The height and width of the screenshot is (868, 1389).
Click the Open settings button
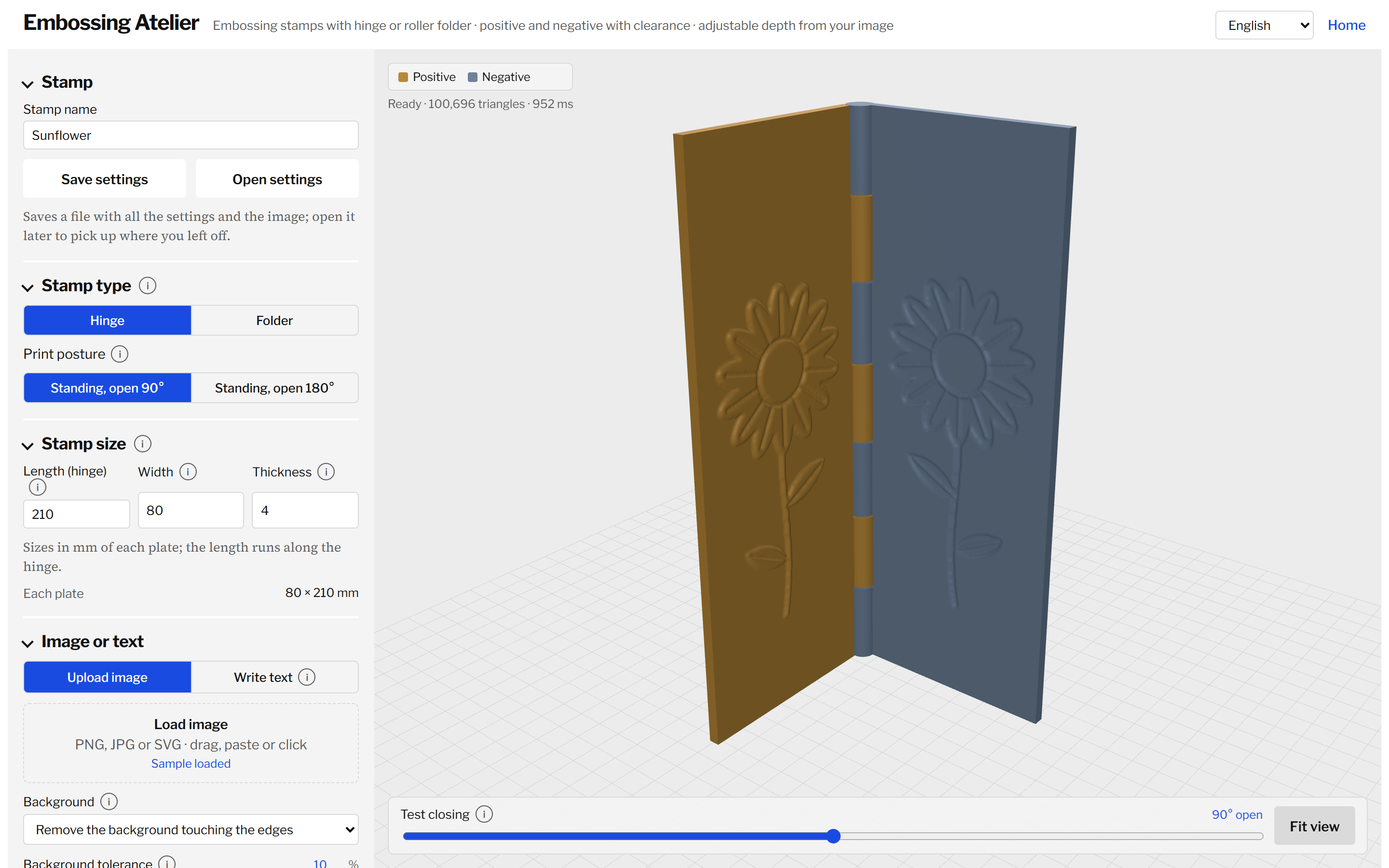coord(277,179)
